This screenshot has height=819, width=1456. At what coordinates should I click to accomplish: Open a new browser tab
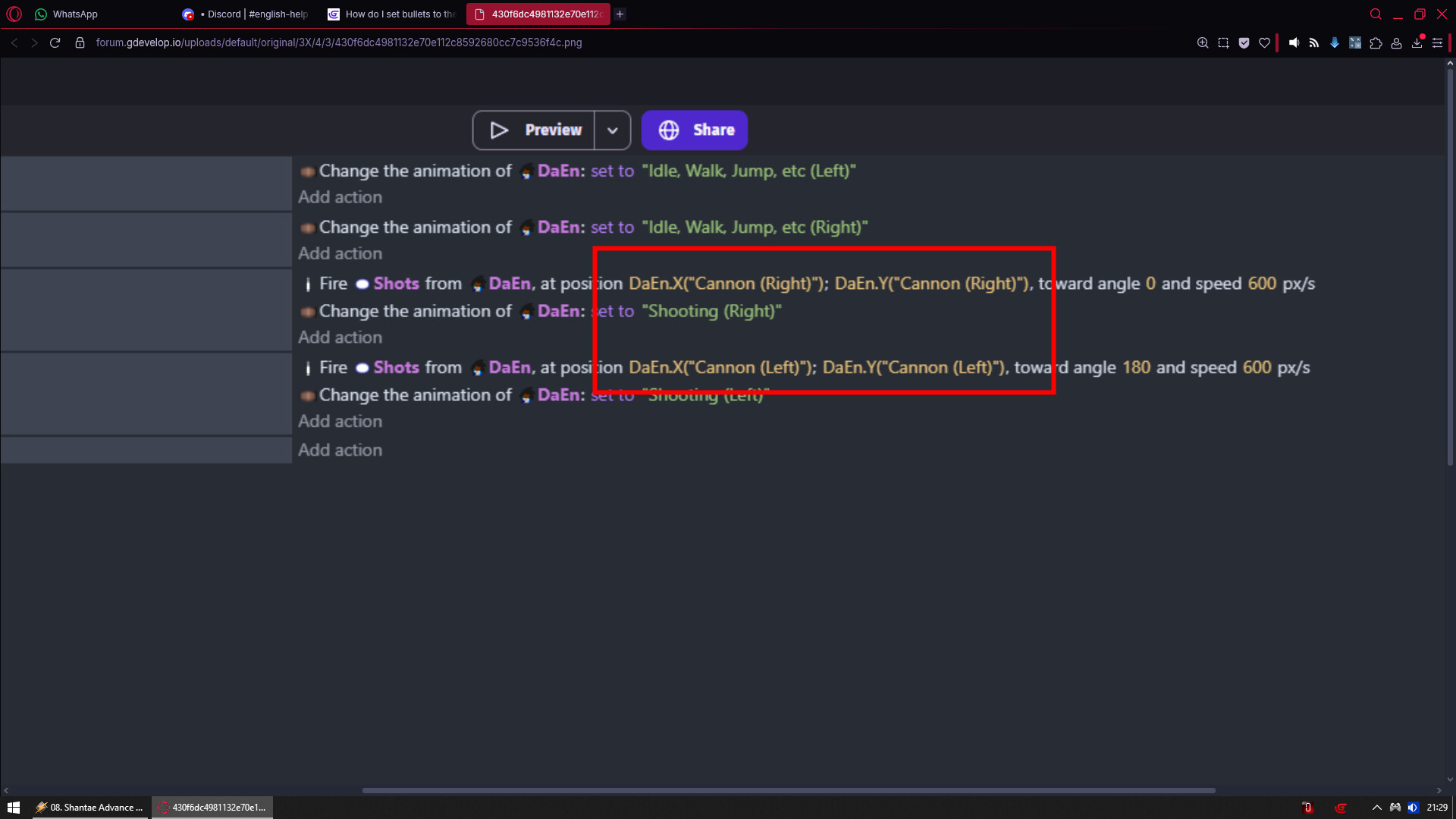tap(620, 14)
